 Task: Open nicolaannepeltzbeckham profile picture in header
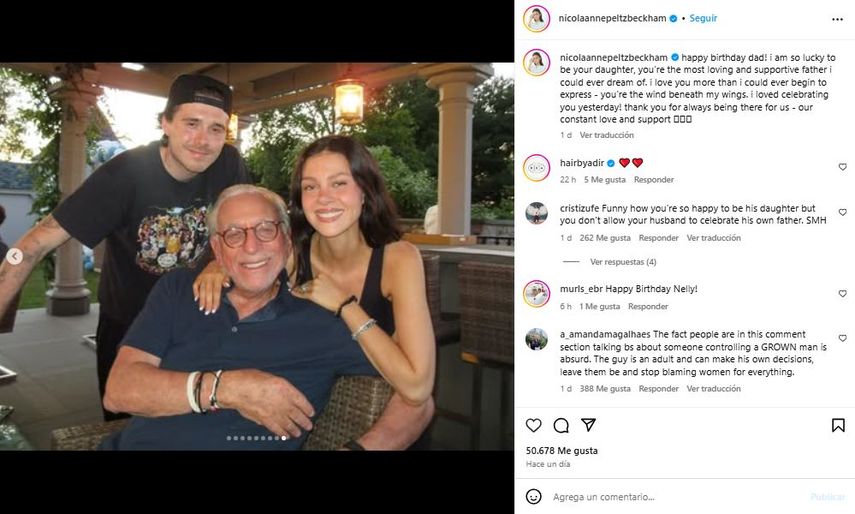click(x=537, y=19)
